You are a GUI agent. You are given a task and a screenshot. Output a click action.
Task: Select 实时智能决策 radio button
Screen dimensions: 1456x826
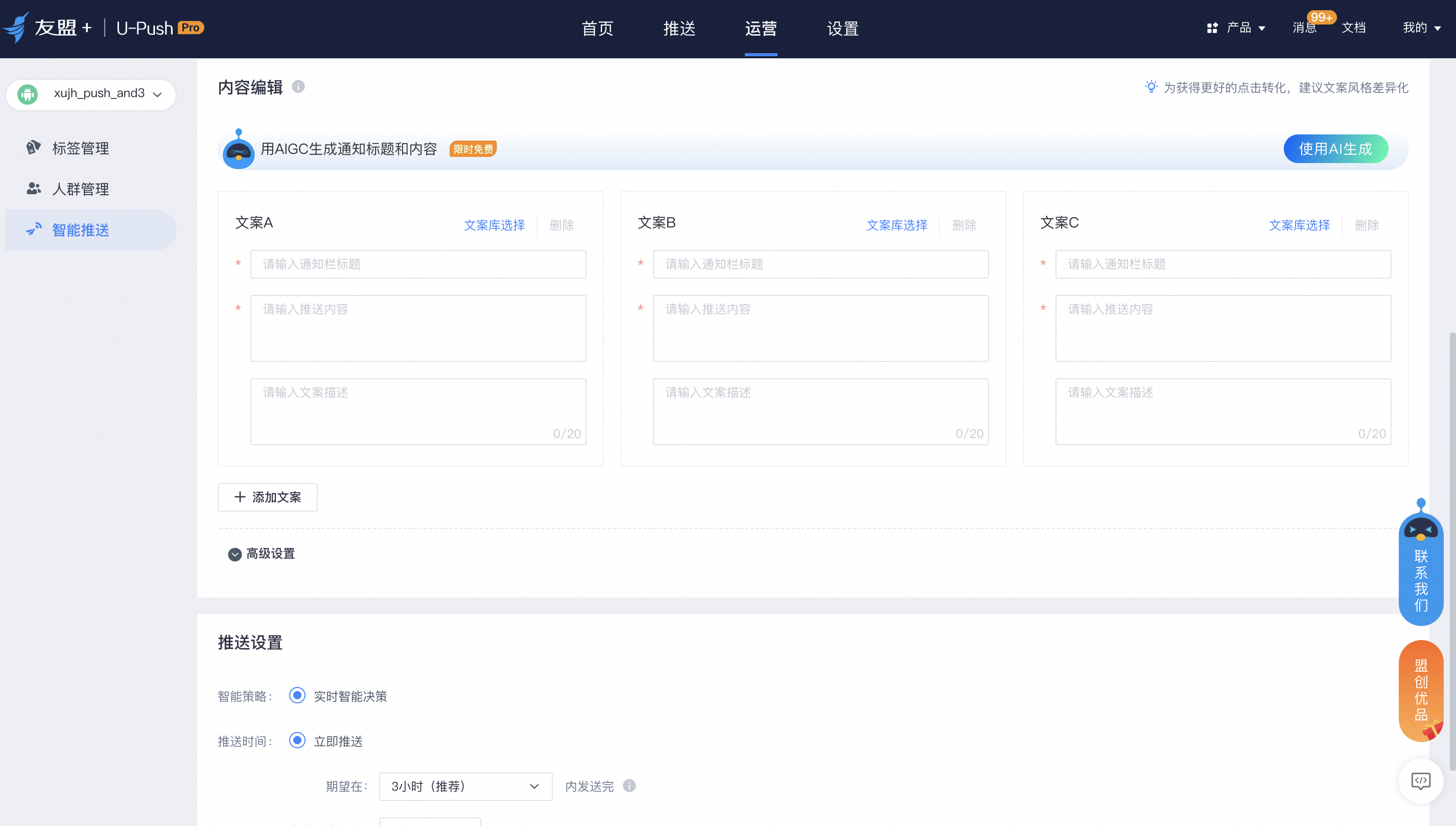tap(297, 696)
